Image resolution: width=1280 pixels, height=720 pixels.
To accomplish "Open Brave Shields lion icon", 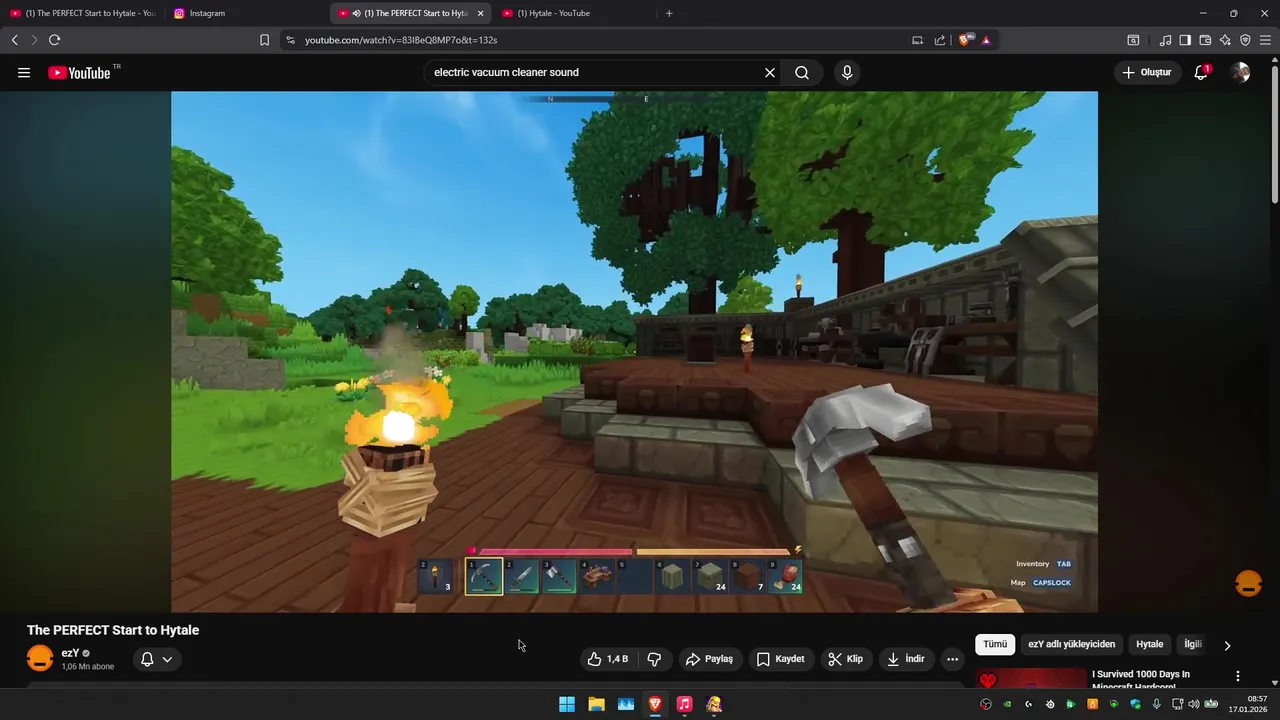I will pyautogui.click(x=964, y=40).
